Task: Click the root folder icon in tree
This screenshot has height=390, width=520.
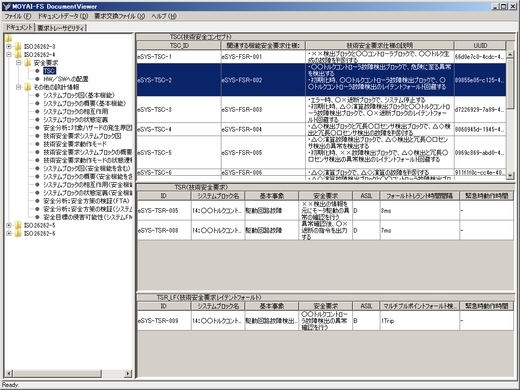Action: [8, 38]
